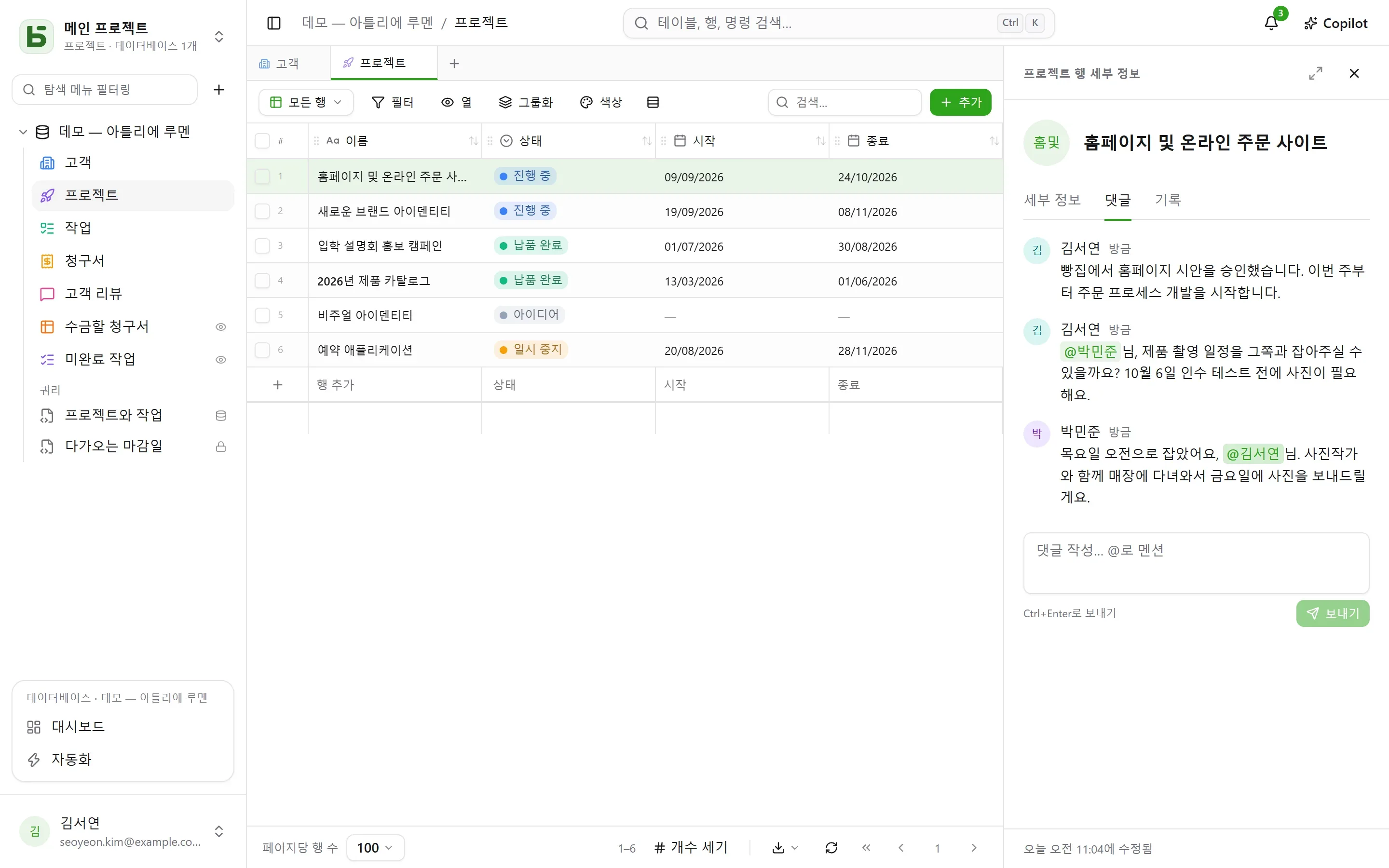Screen dimensions: 1389x868
Task: Sort by the 이름 column
Action: pyautogui.click(x=473, y=141)
